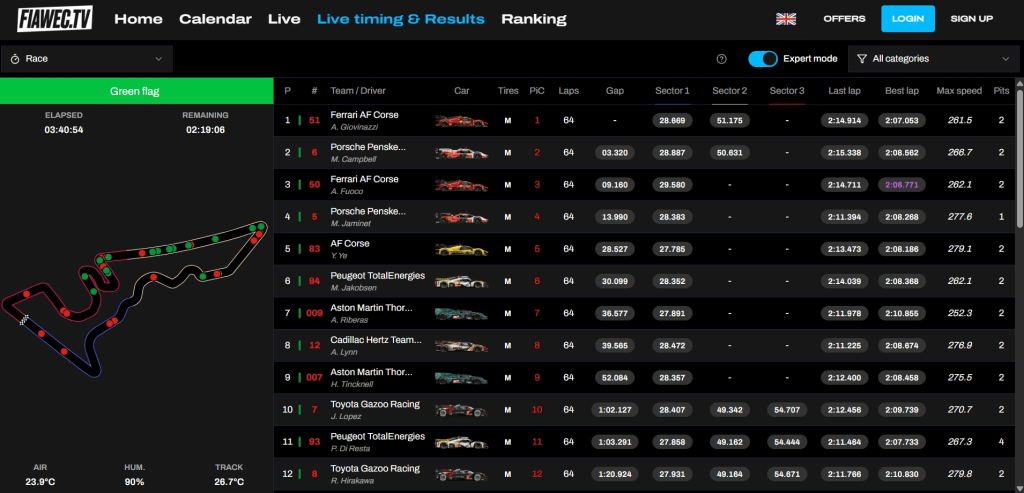
Task: Open the Live page
Action: click(x=284, y=19)
